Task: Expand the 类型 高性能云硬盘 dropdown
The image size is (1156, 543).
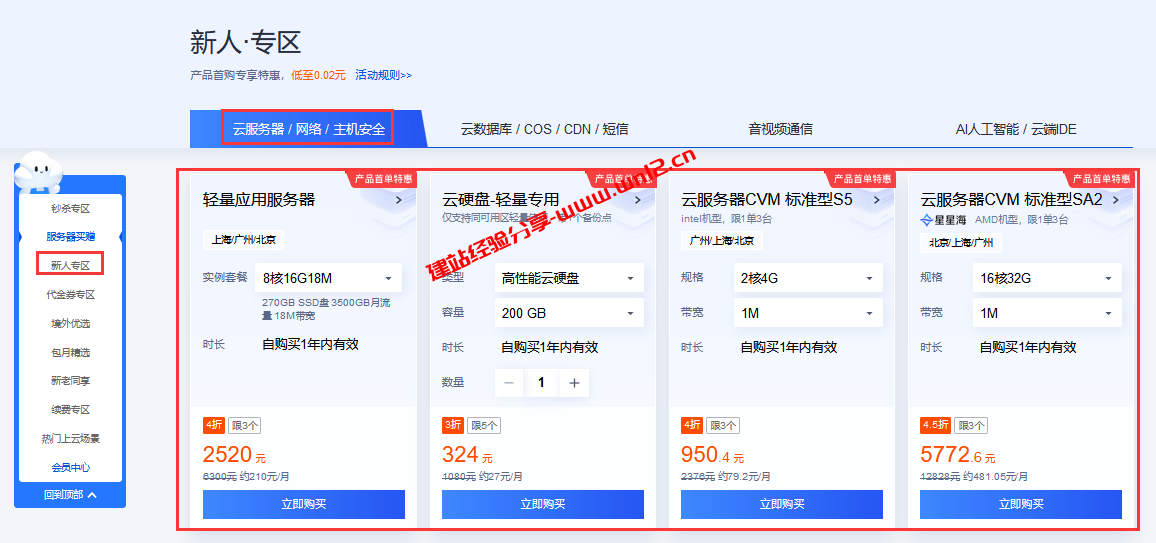Action: (569, 278)
